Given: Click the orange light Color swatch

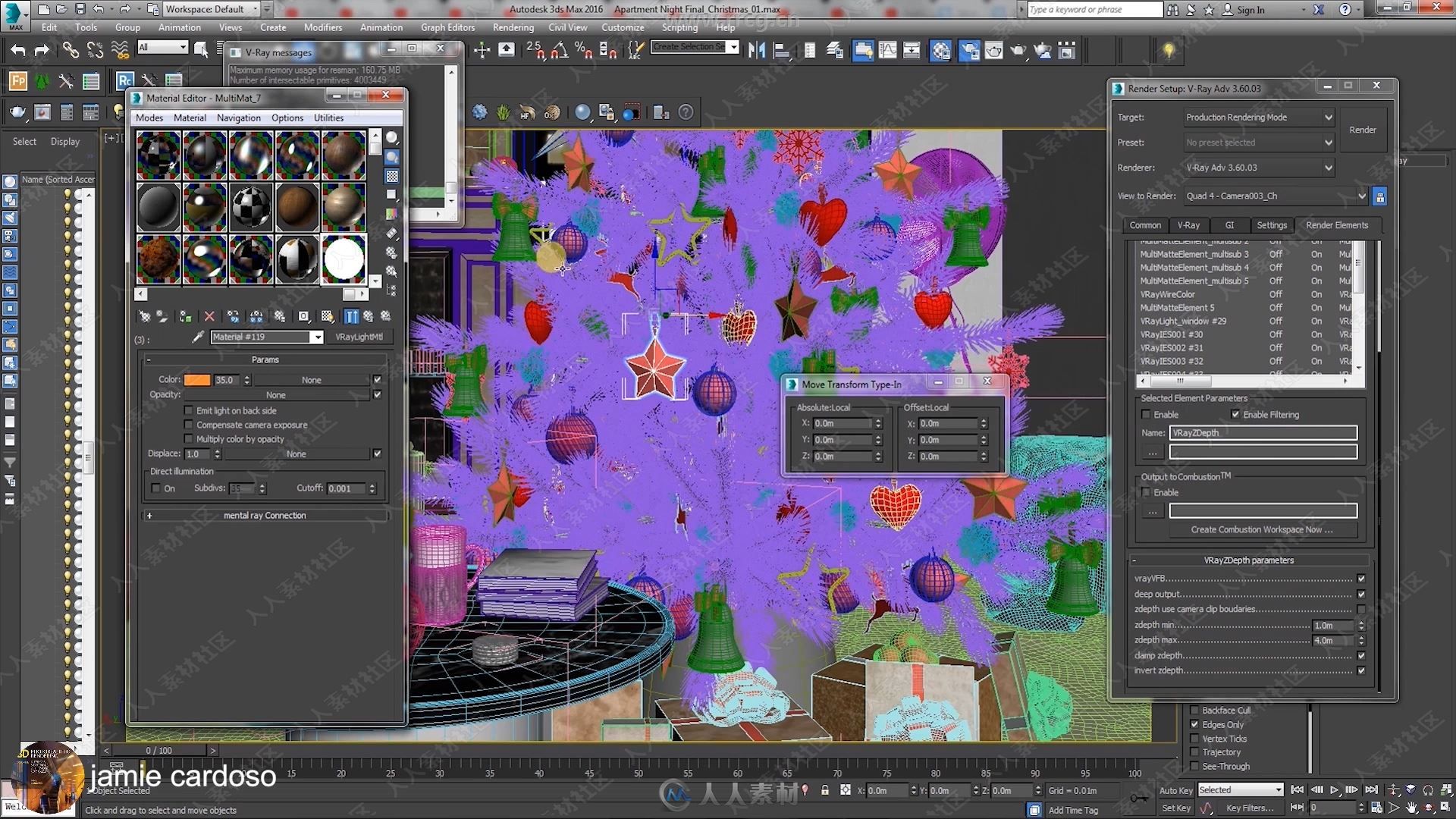Looking at the screenshot, I should (197, 380).
